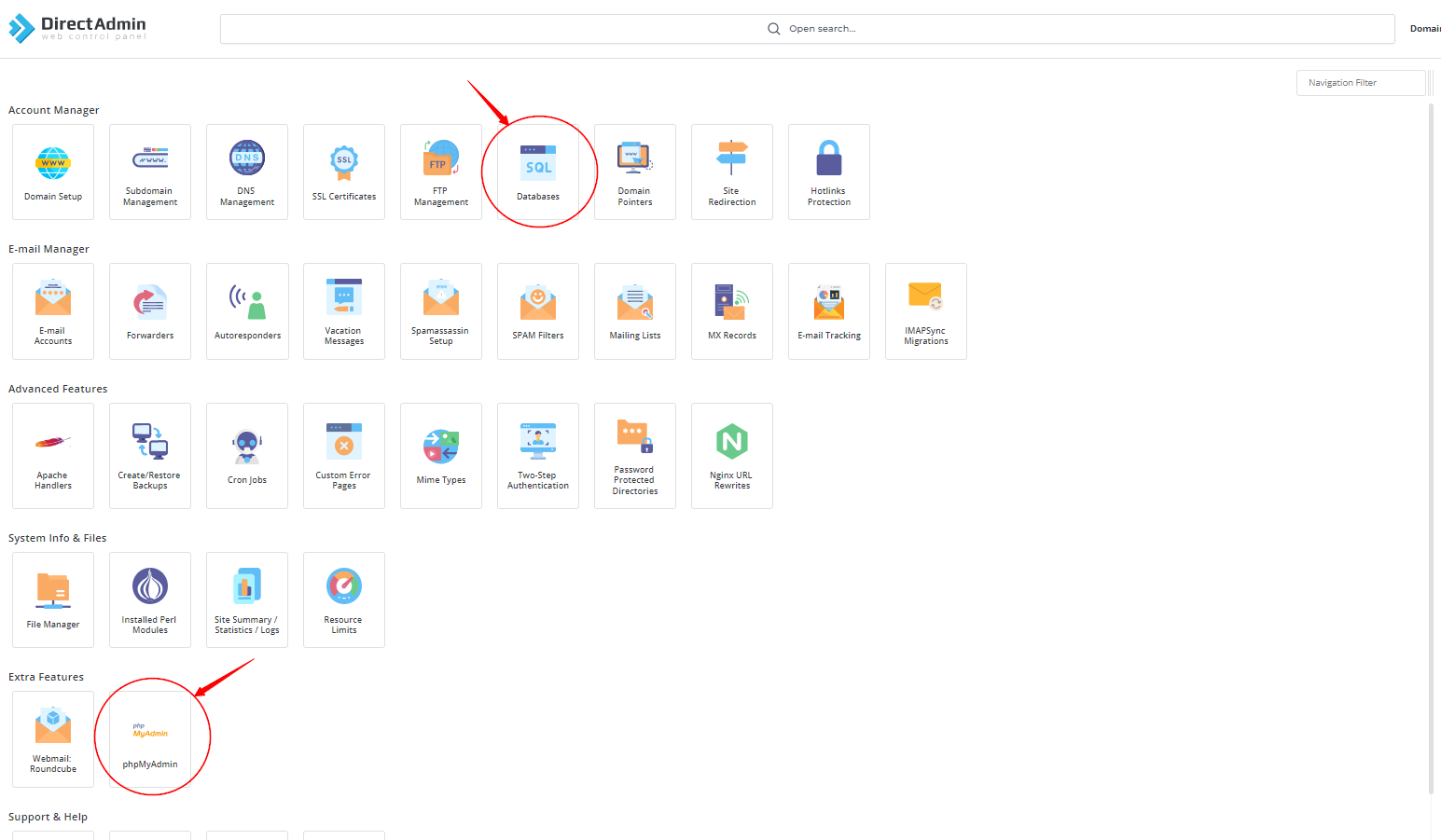Open Hotlinks Protection
Image resolution: width=1441 pixels, height=840 pixels.
point(829,172)
